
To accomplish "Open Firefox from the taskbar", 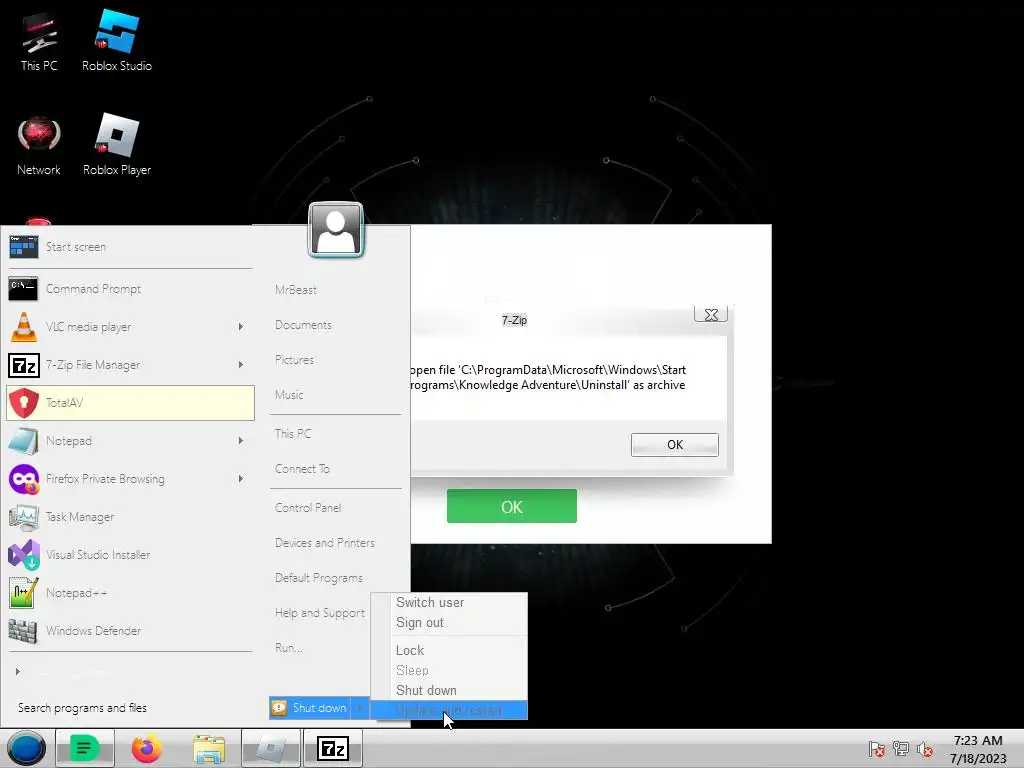I will 146,748.
